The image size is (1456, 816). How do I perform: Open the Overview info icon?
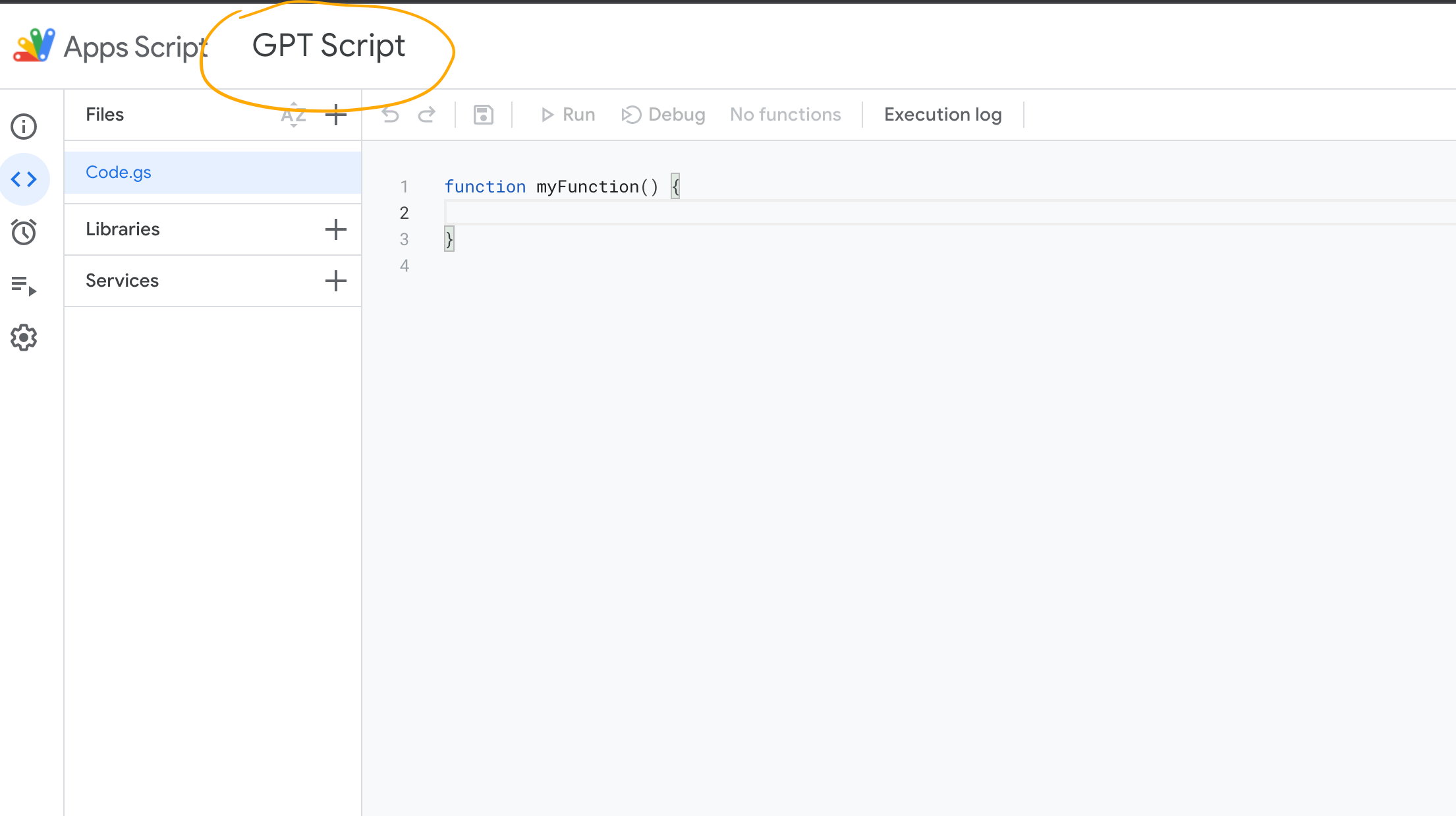point(24,127)
